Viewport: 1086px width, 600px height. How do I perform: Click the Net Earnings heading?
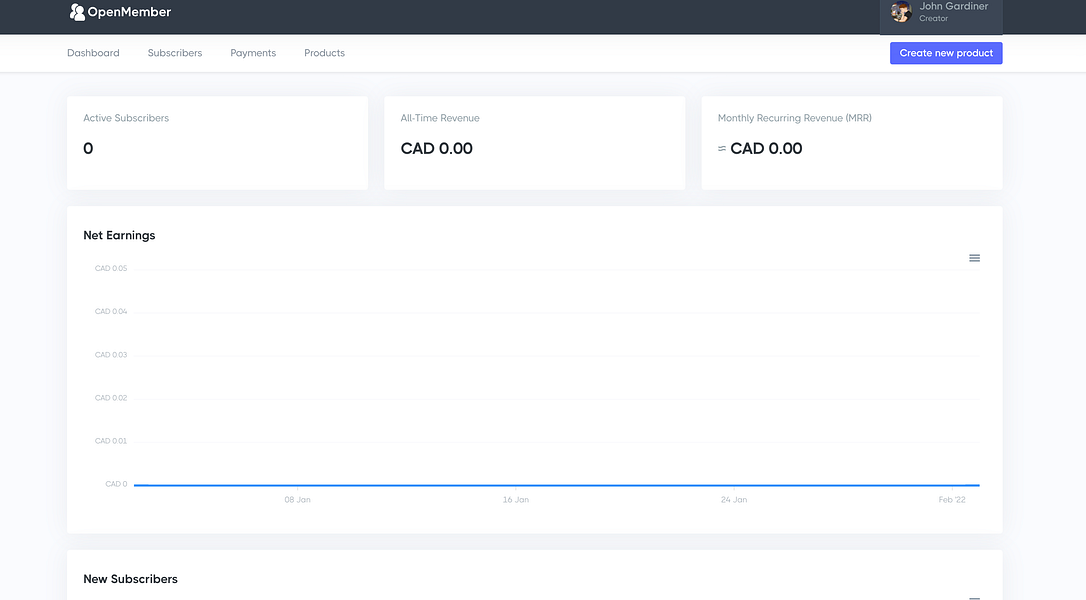(119, 235)
